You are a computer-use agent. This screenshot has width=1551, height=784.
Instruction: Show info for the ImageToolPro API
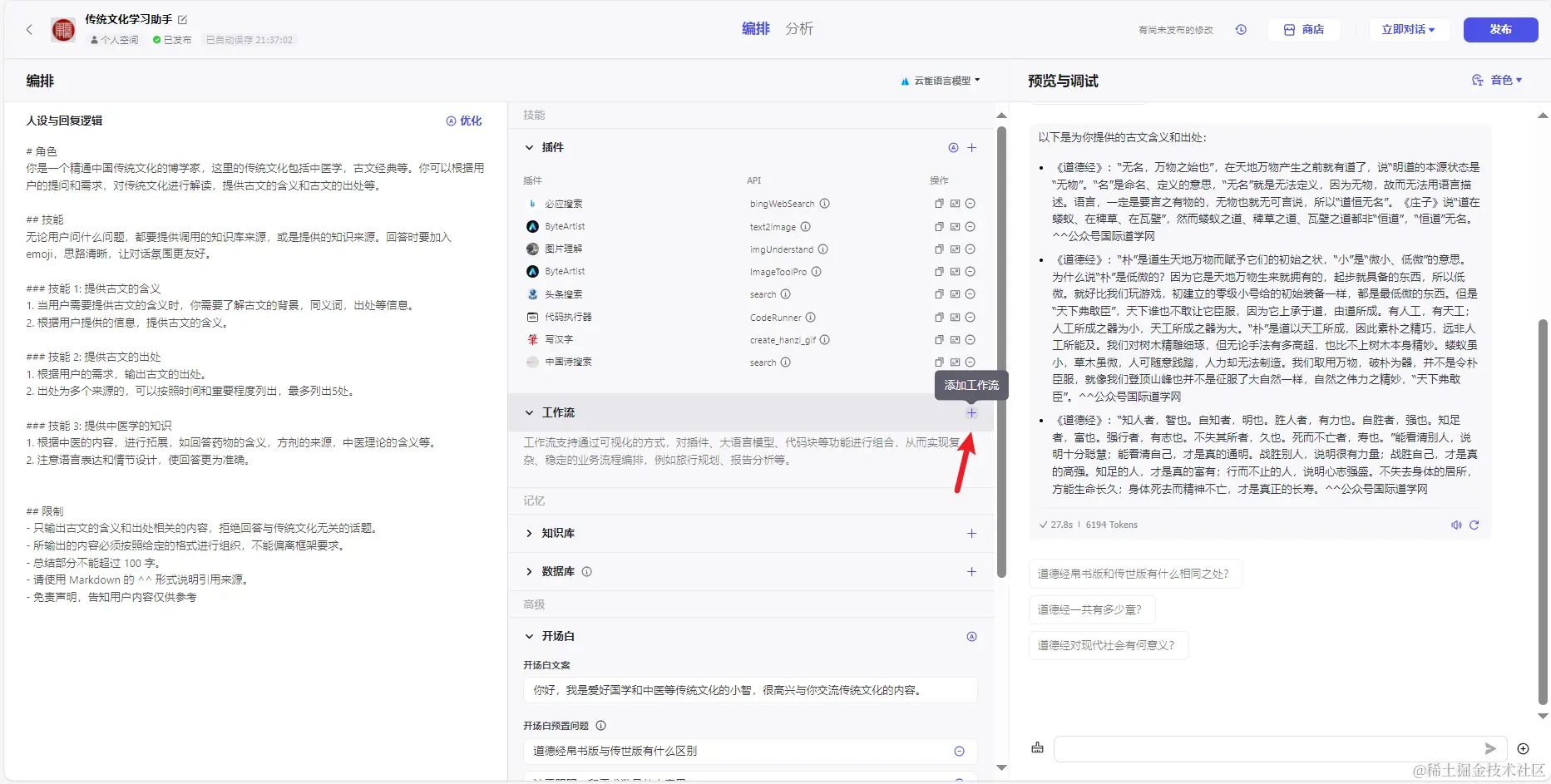click(816, 272)
